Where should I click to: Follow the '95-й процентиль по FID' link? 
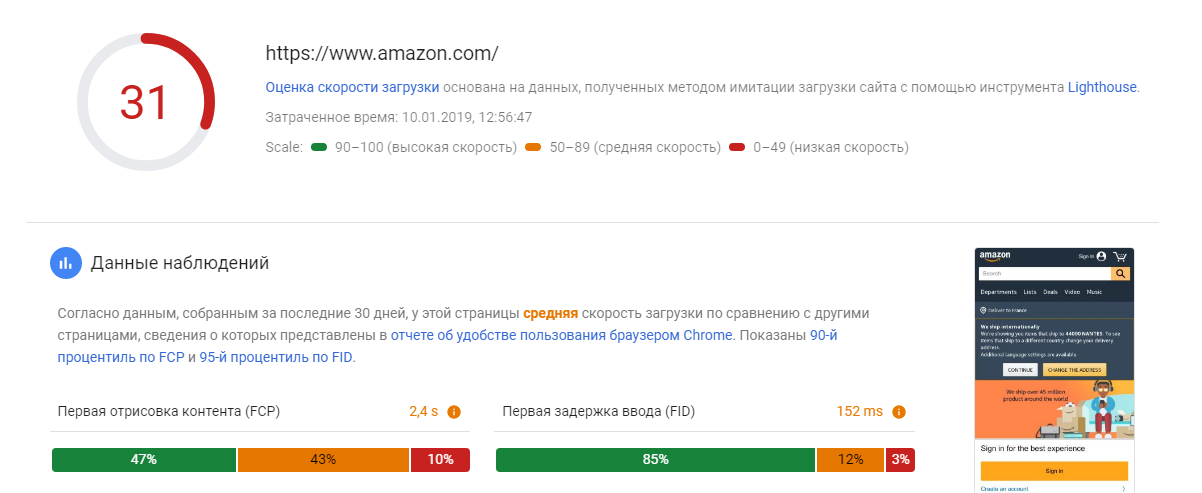(x=275, y=357)
